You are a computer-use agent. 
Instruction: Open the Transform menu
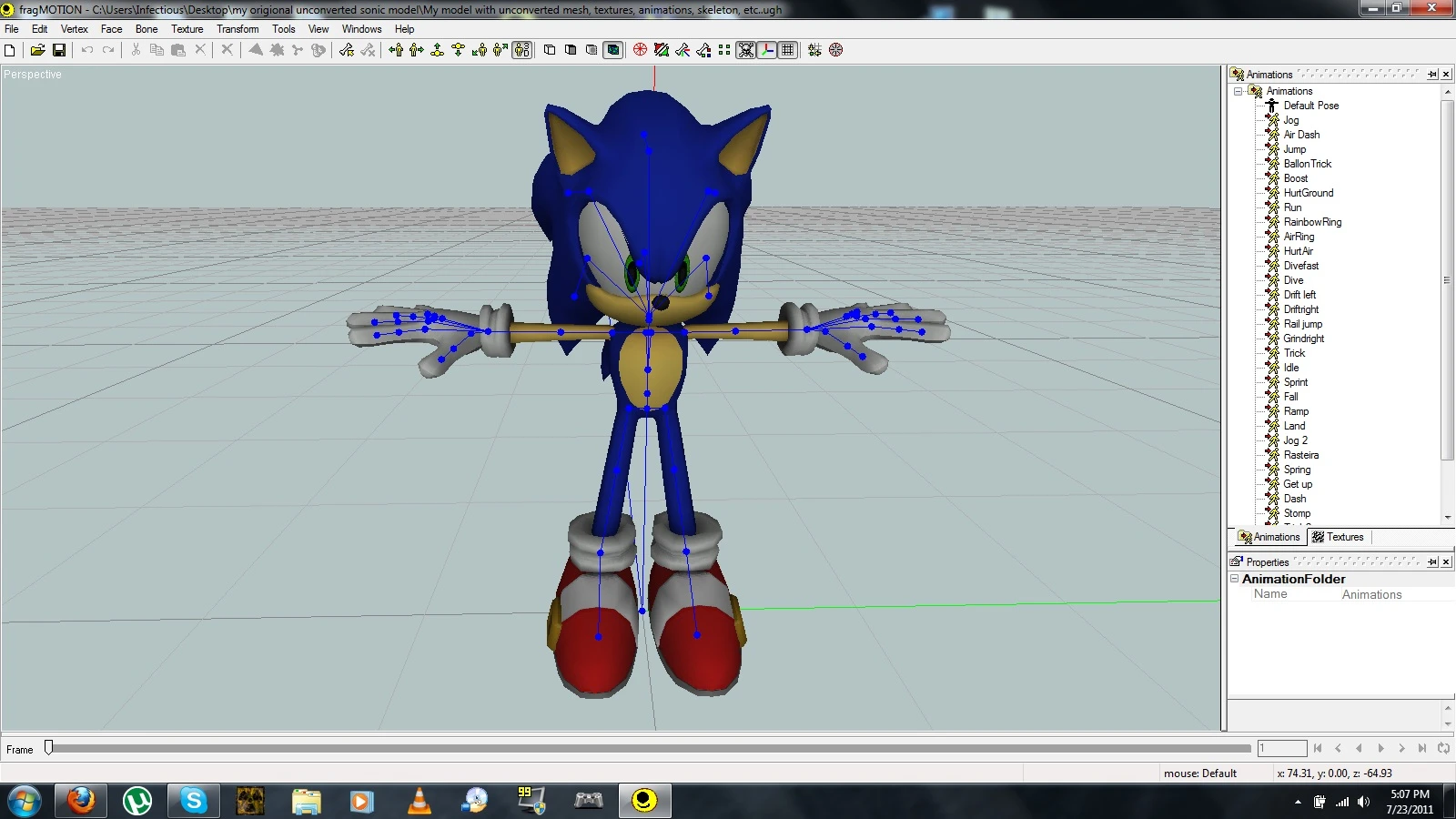238,29
